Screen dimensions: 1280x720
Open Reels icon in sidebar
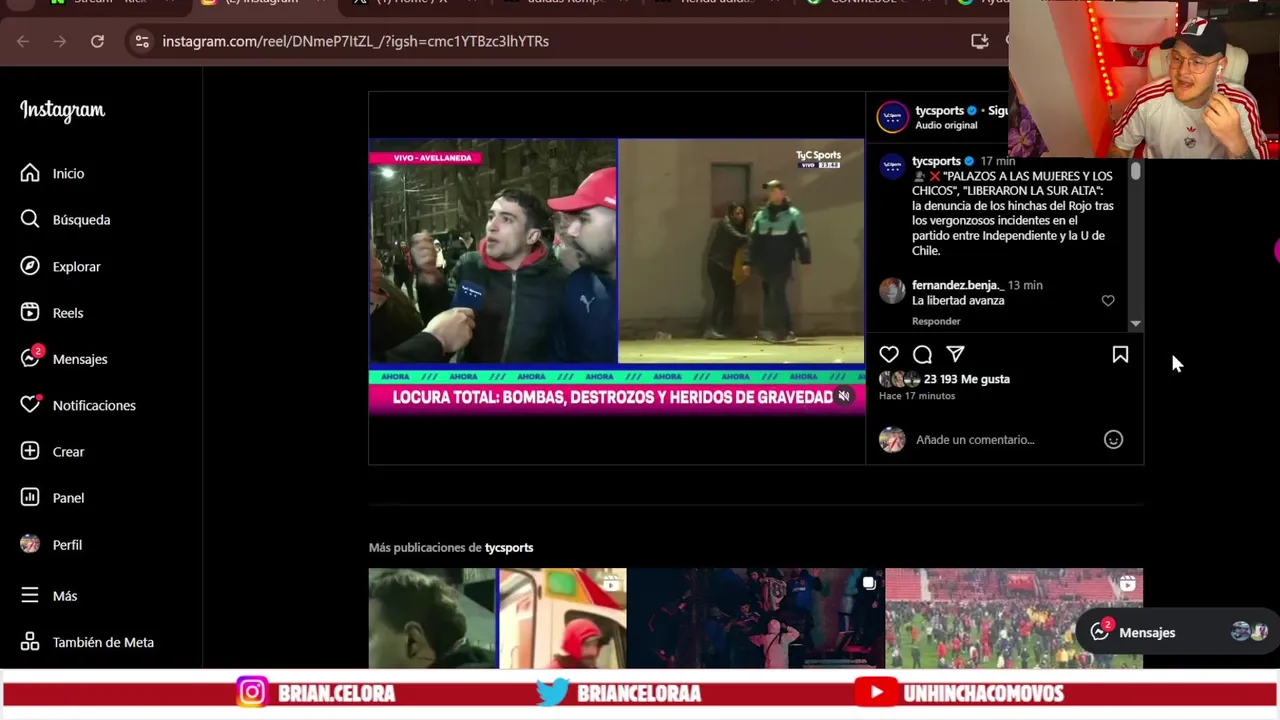pyautogui.click(x=30, y=312)
